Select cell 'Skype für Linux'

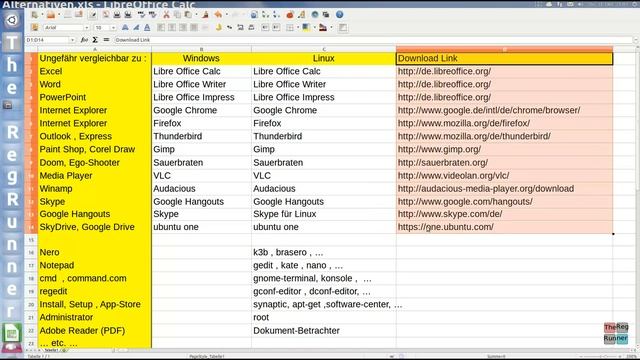324,214
